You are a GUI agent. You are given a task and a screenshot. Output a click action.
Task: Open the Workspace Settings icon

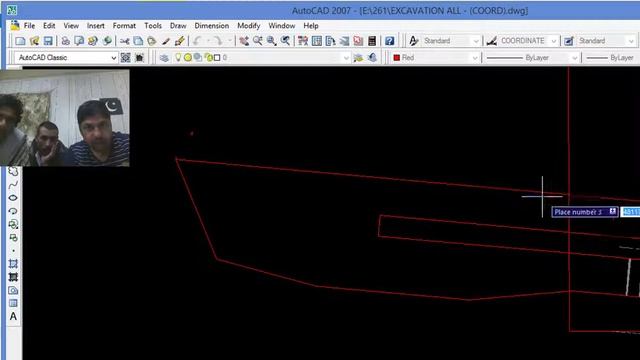point(126,58)
